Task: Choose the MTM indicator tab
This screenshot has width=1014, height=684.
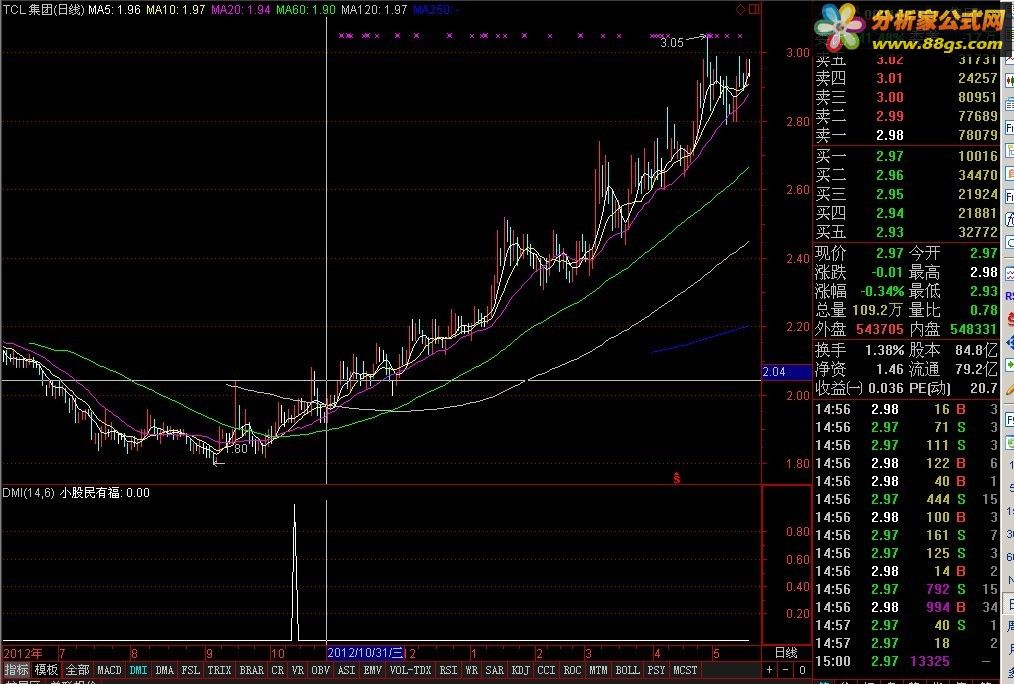Action: [x=598, y=670]
